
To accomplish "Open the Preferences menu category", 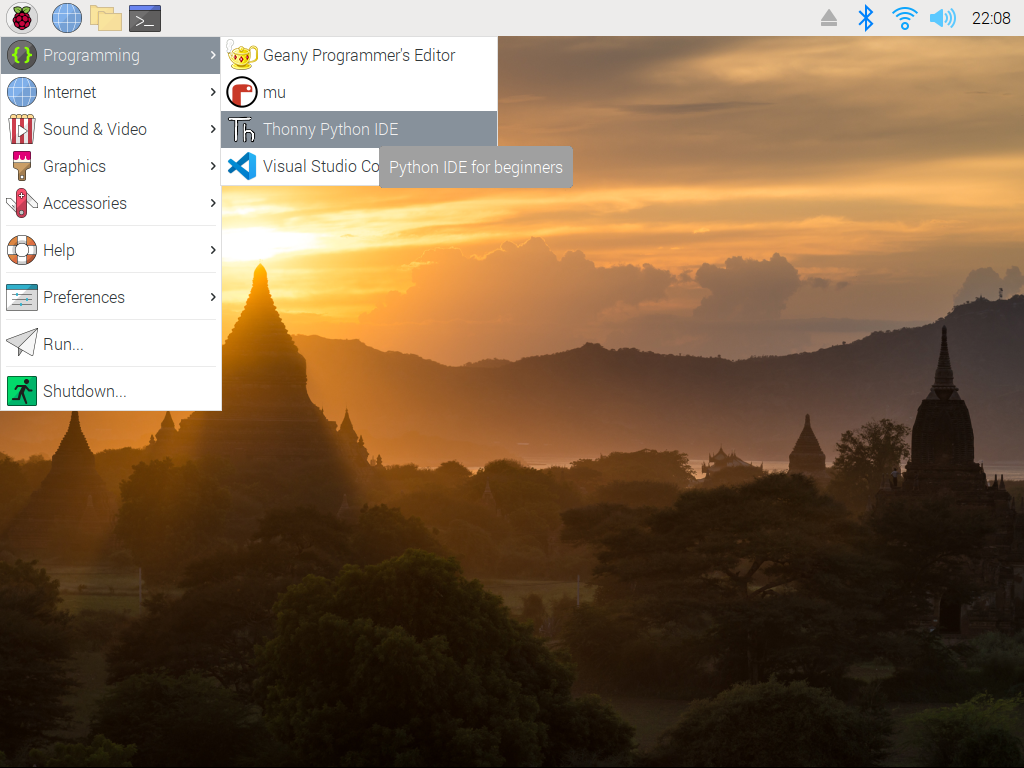I will pos(111,297).
